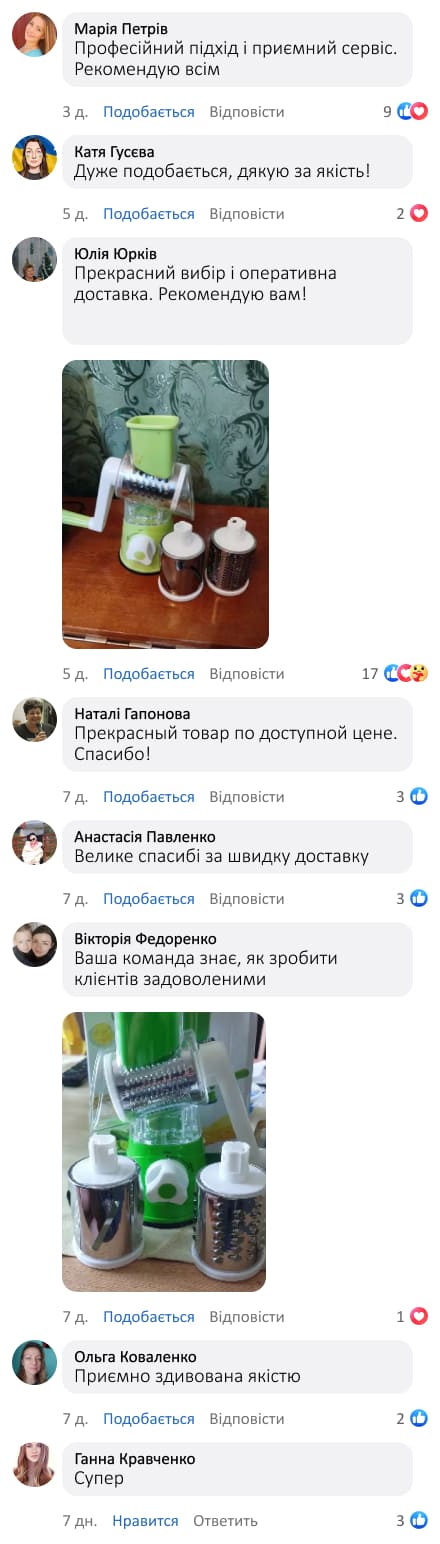This screenshot has height=1544, width=440.
Task: Open Ганна Кравченко's avatar picture
Action: [x=34, y=1464]
